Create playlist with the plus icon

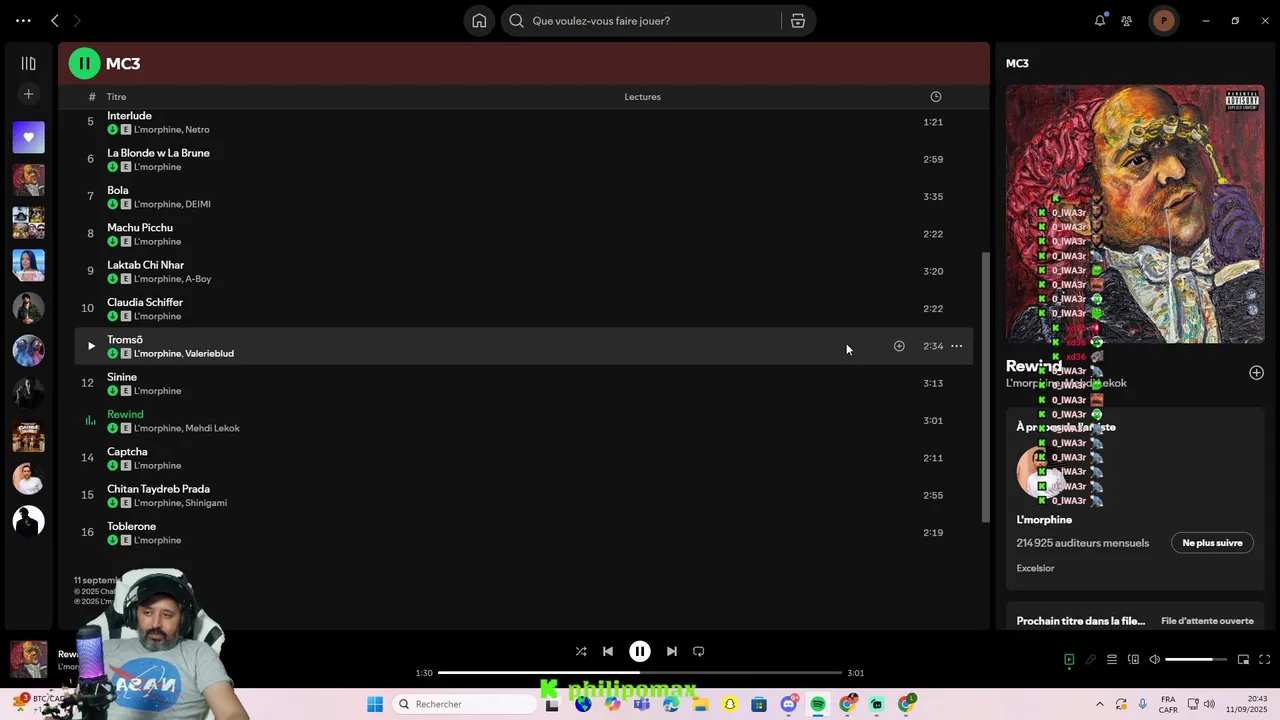[x=28, y=94]
